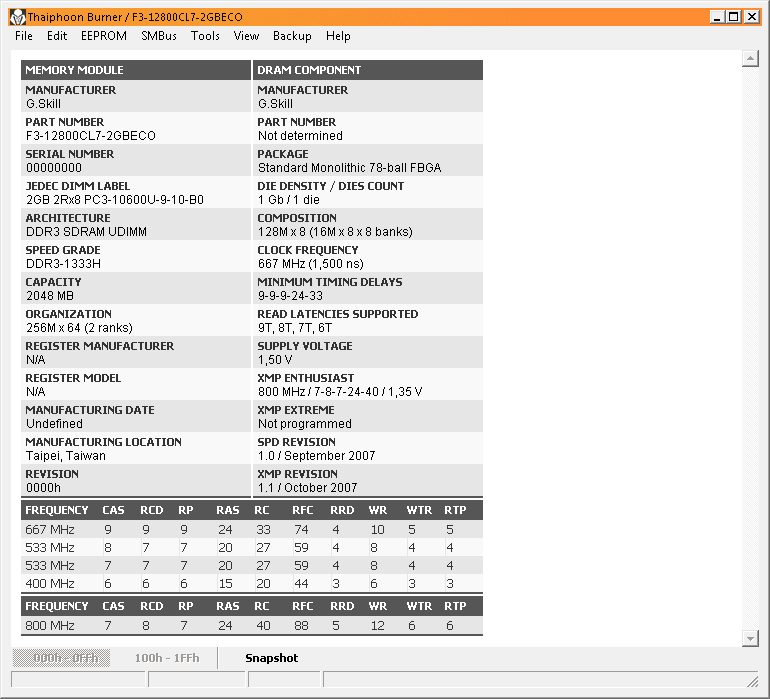Click package Standard Monolithic 78-ball FBGA
770x699 pixels.
pos(350,168)
